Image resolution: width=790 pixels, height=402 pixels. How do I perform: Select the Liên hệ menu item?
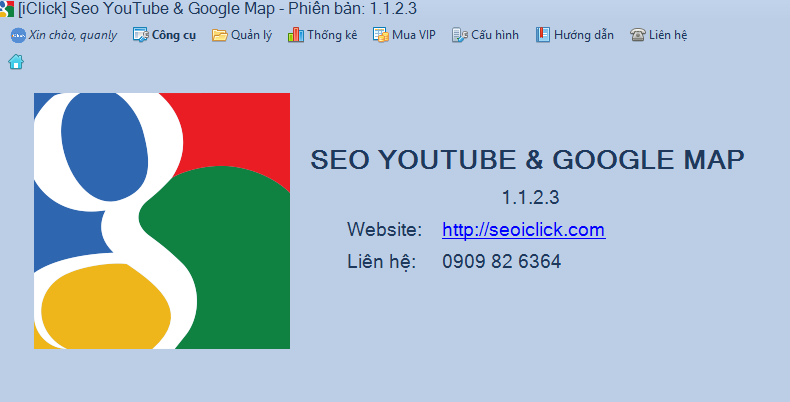(668, 35)
